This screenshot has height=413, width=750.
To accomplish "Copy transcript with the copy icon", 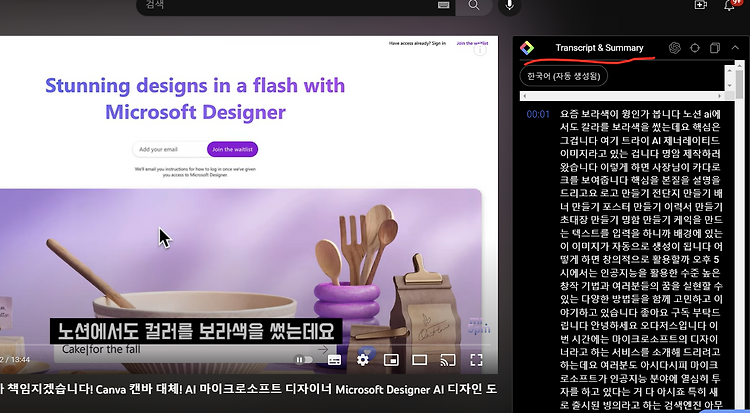I will tap(715, 48).
